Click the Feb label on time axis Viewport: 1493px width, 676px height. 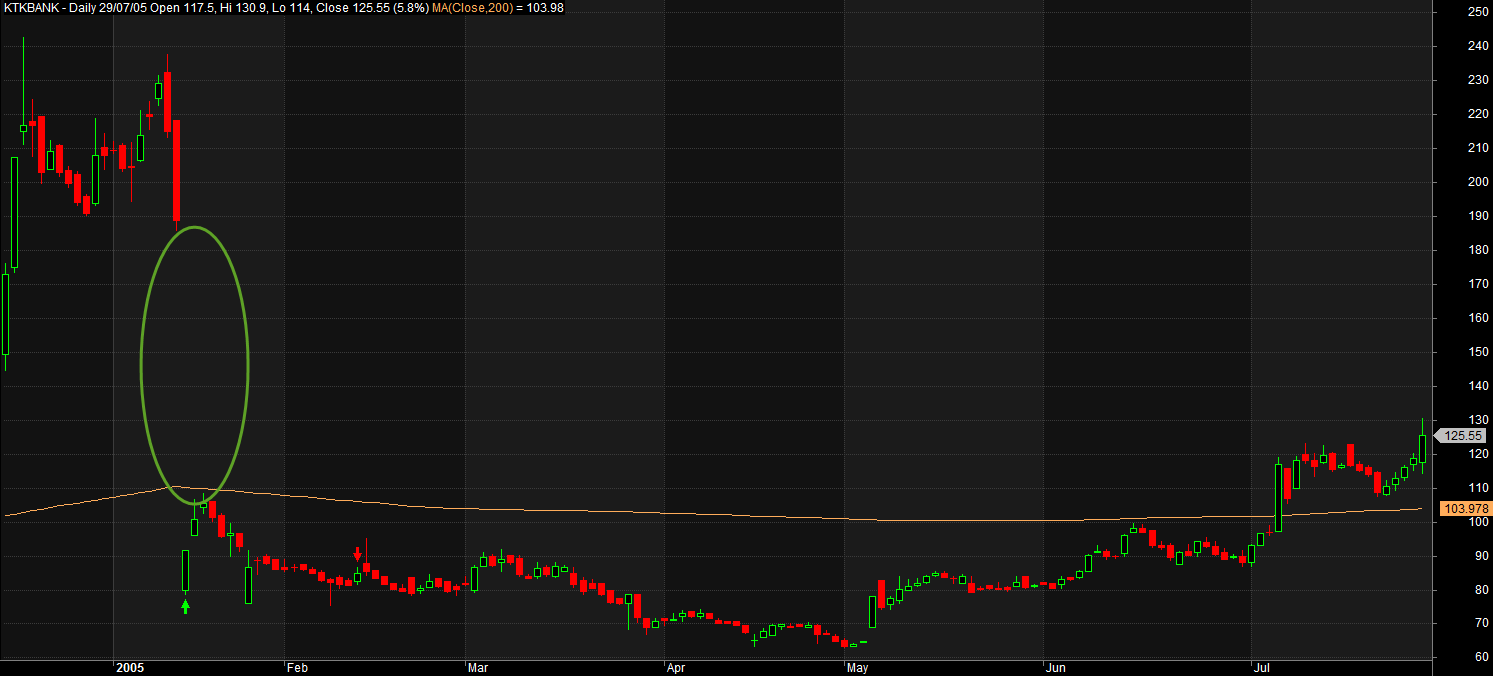[299, 667]
